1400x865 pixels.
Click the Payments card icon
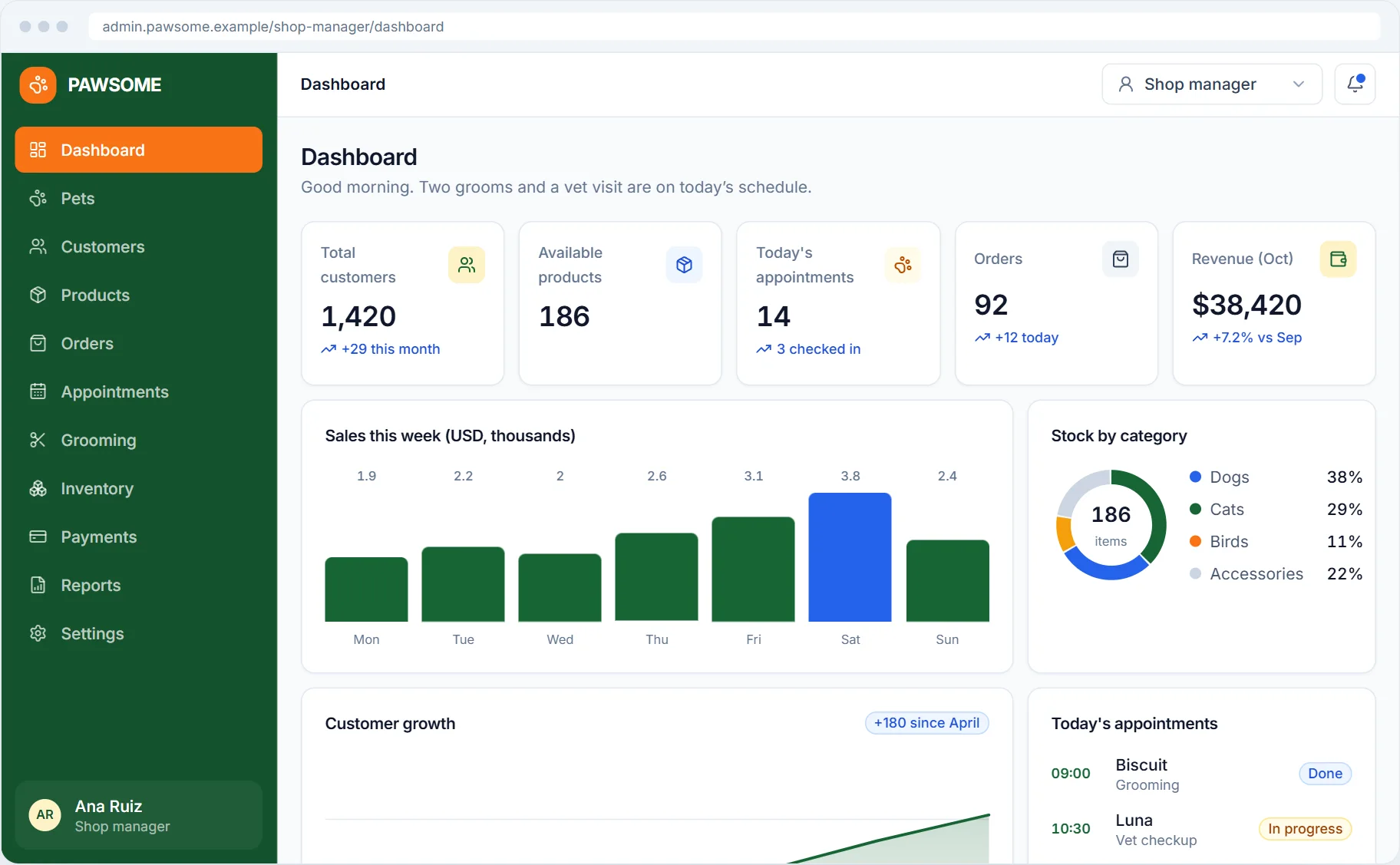pyautogui.click(x=38, y=536)
